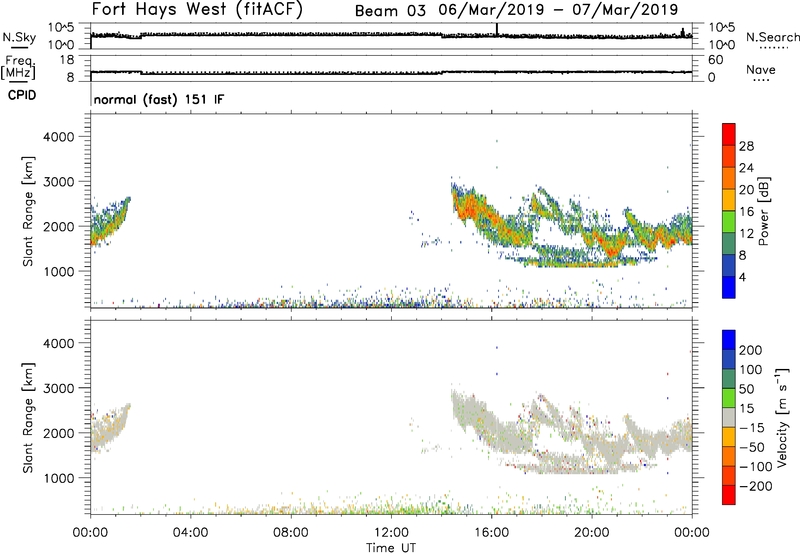Click the blue top segment of the velocity colorbar
800x554 pixels.
pyautogui.click(x=729, y=340)
